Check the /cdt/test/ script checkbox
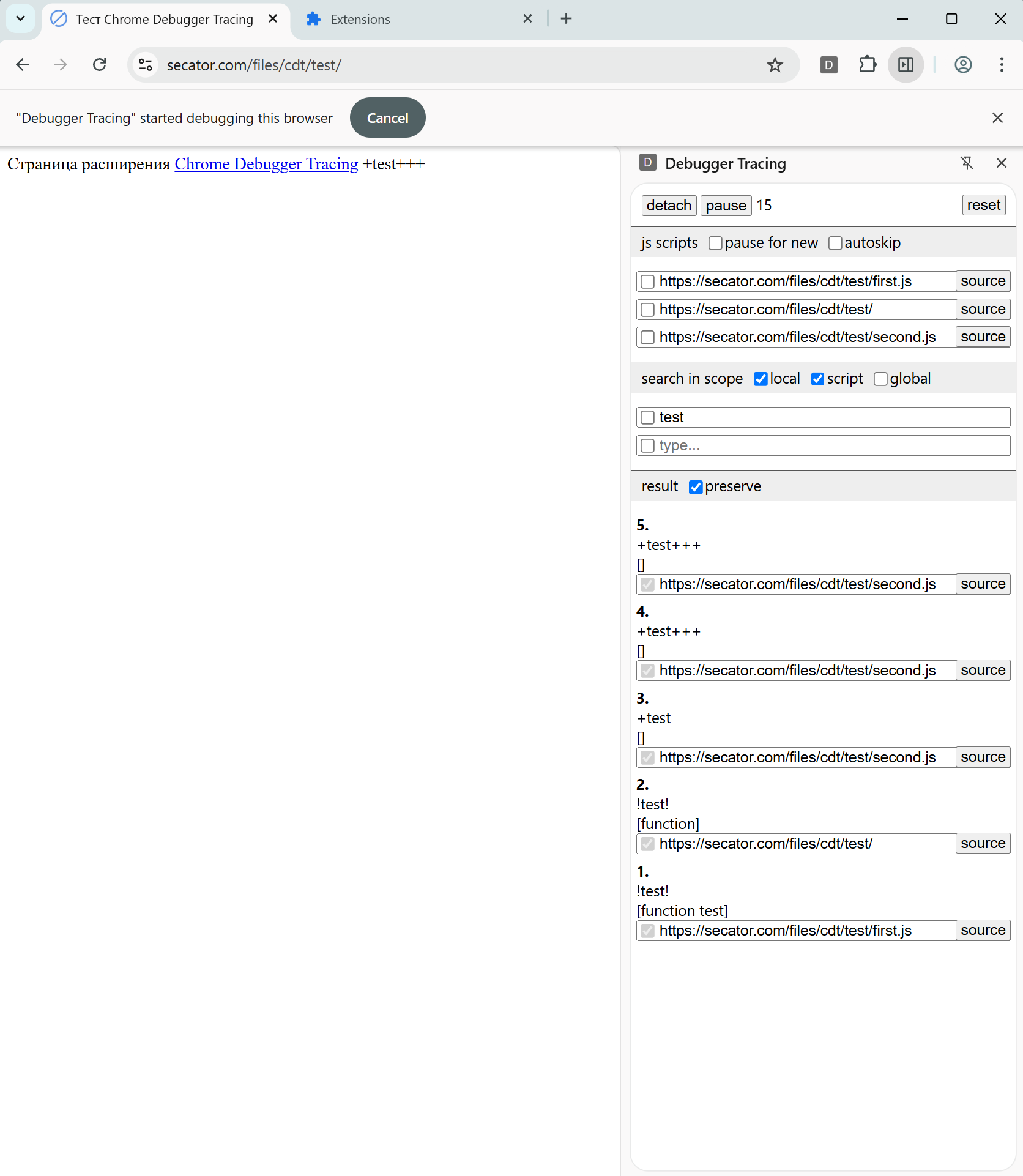The width and height of the screenshot is (1023, 1176). point(647,310)
